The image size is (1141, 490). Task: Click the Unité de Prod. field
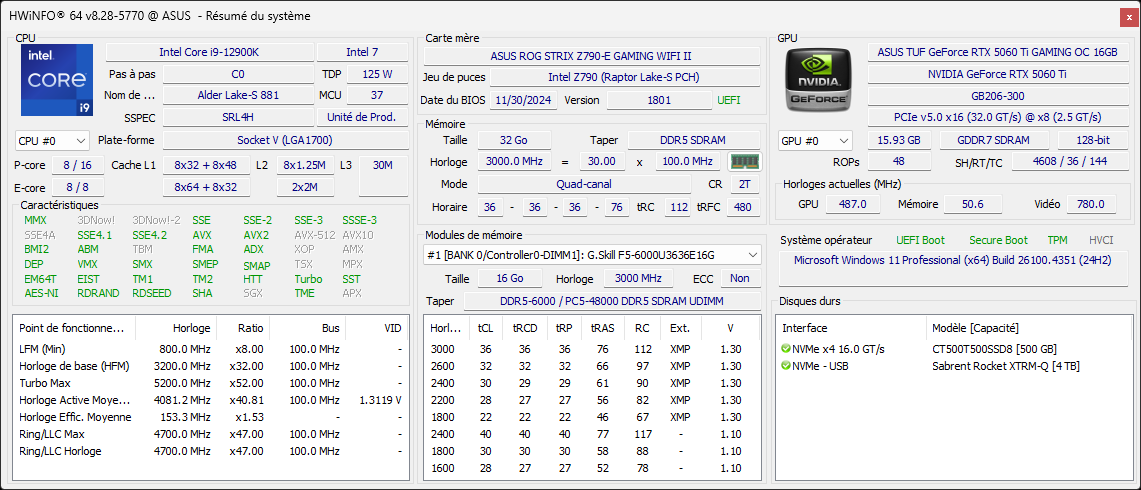(362, 117)
